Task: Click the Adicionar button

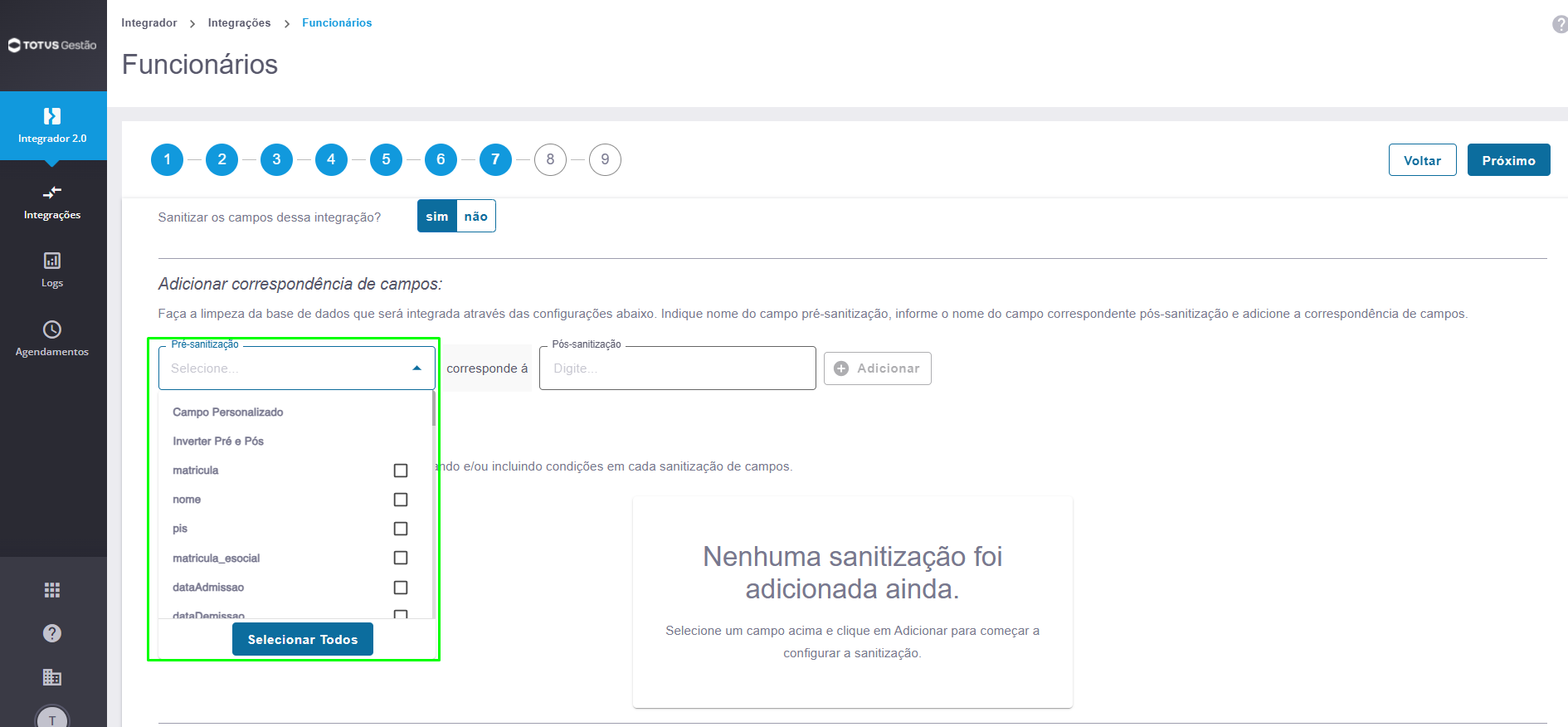Action: tap(877, 368)
